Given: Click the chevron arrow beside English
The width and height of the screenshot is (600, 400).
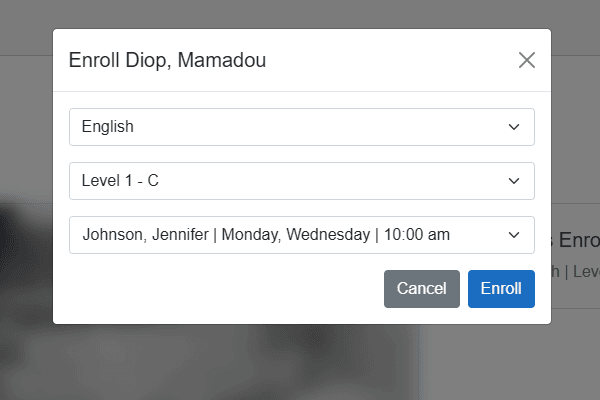Looking at the screenshot, I should pos(514,127).
